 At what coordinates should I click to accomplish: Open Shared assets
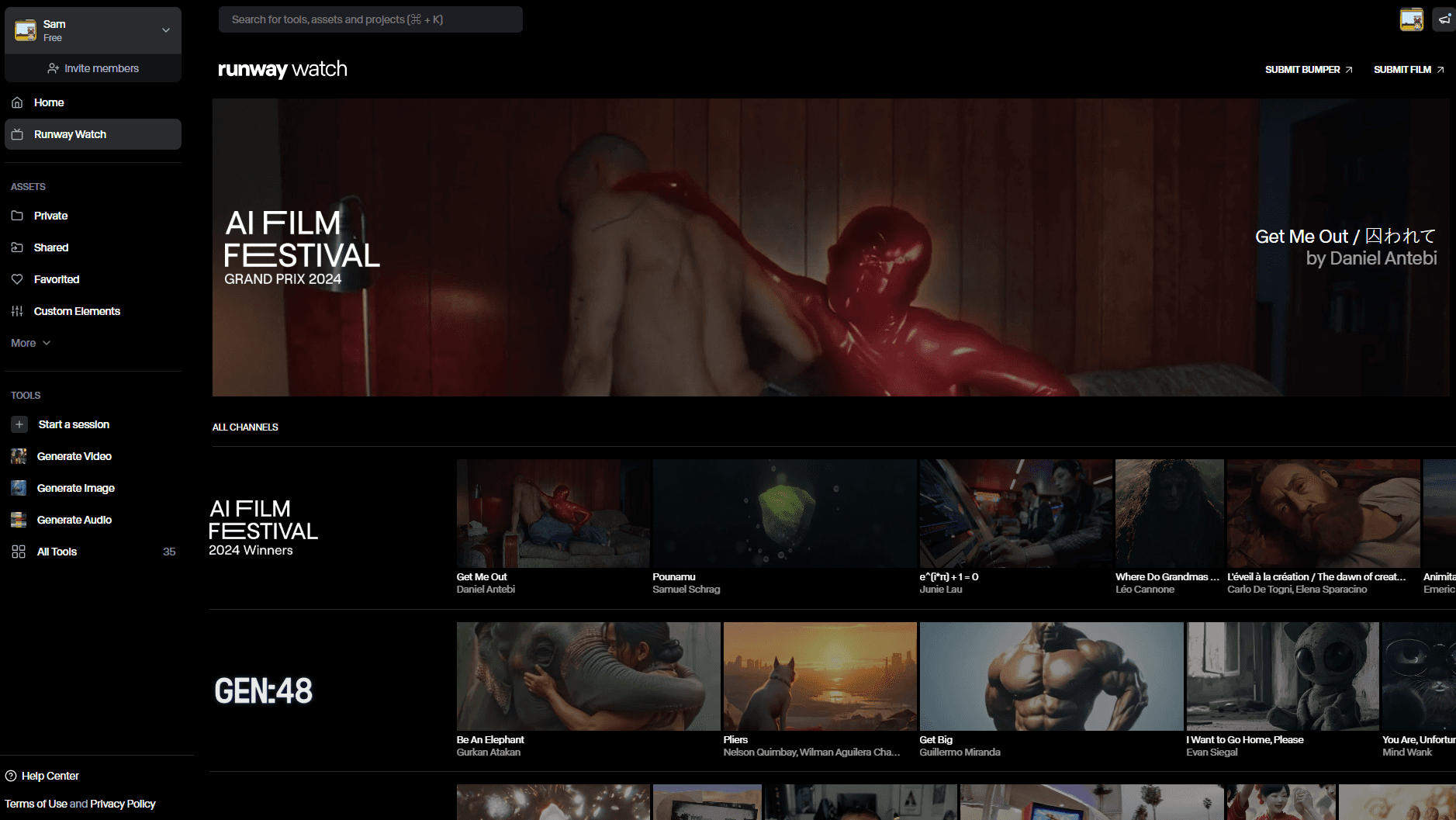93,247
